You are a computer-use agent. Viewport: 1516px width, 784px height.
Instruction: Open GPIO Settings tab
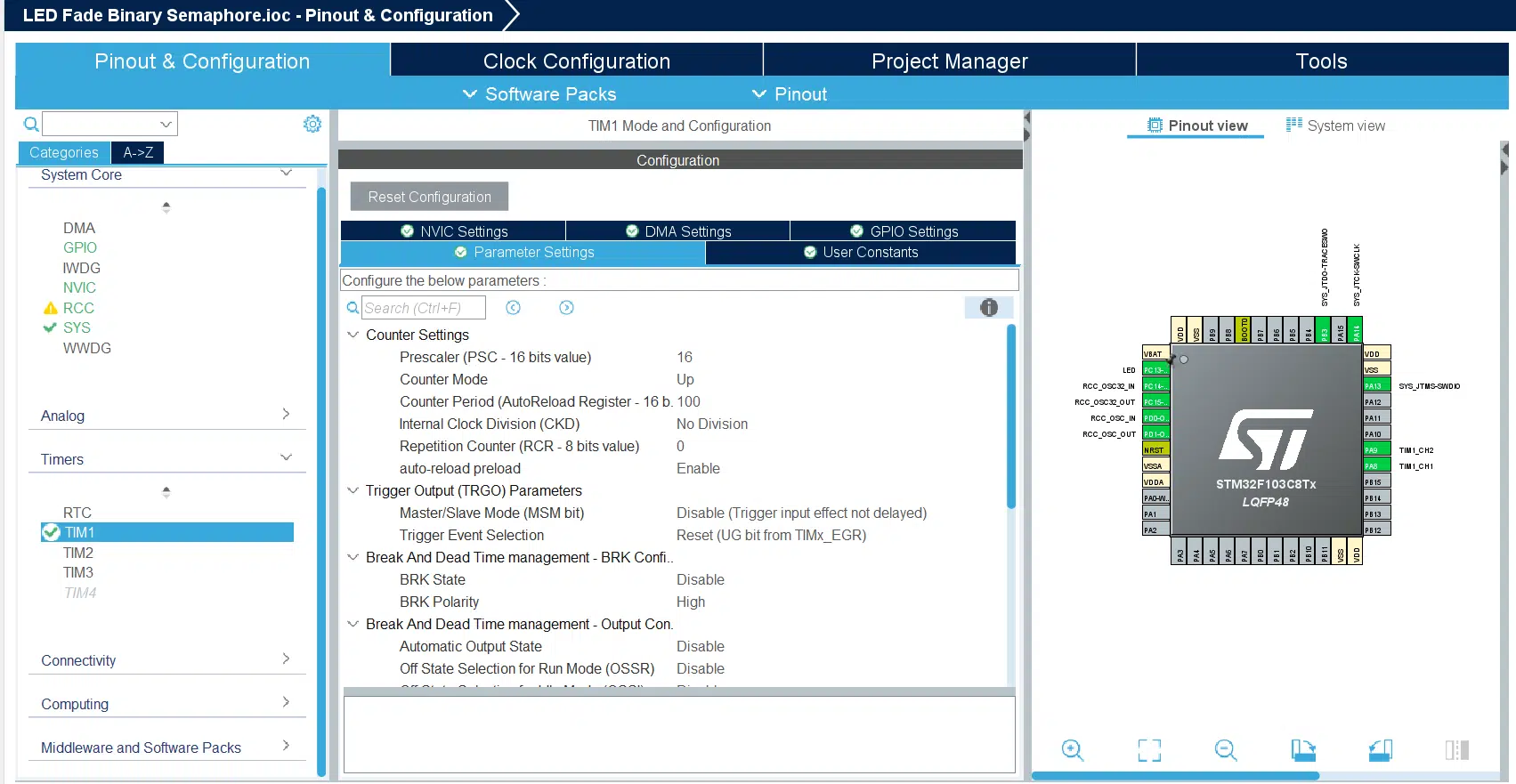[x=903, y=231]
